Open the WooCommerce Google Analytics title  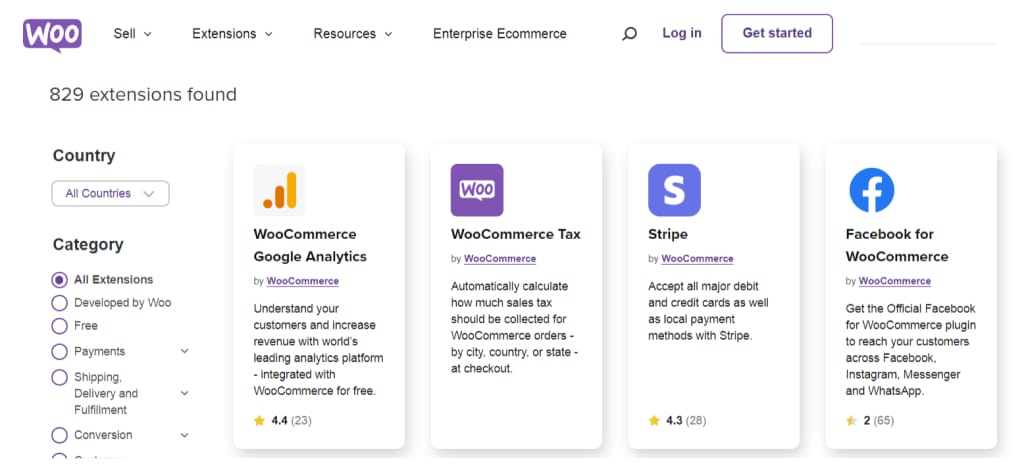coord(310,245)
